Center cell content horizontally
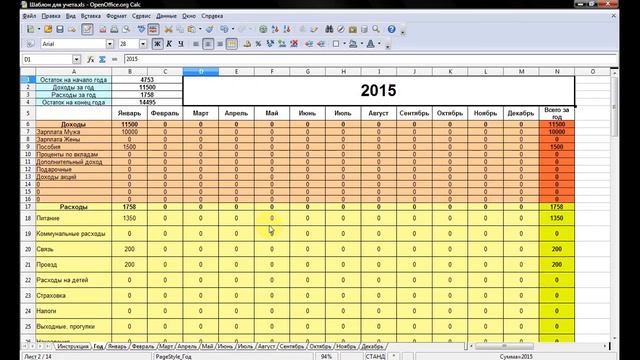Image resolution: width=640 pixels, height=360 pixels. [x=208, y=44]
